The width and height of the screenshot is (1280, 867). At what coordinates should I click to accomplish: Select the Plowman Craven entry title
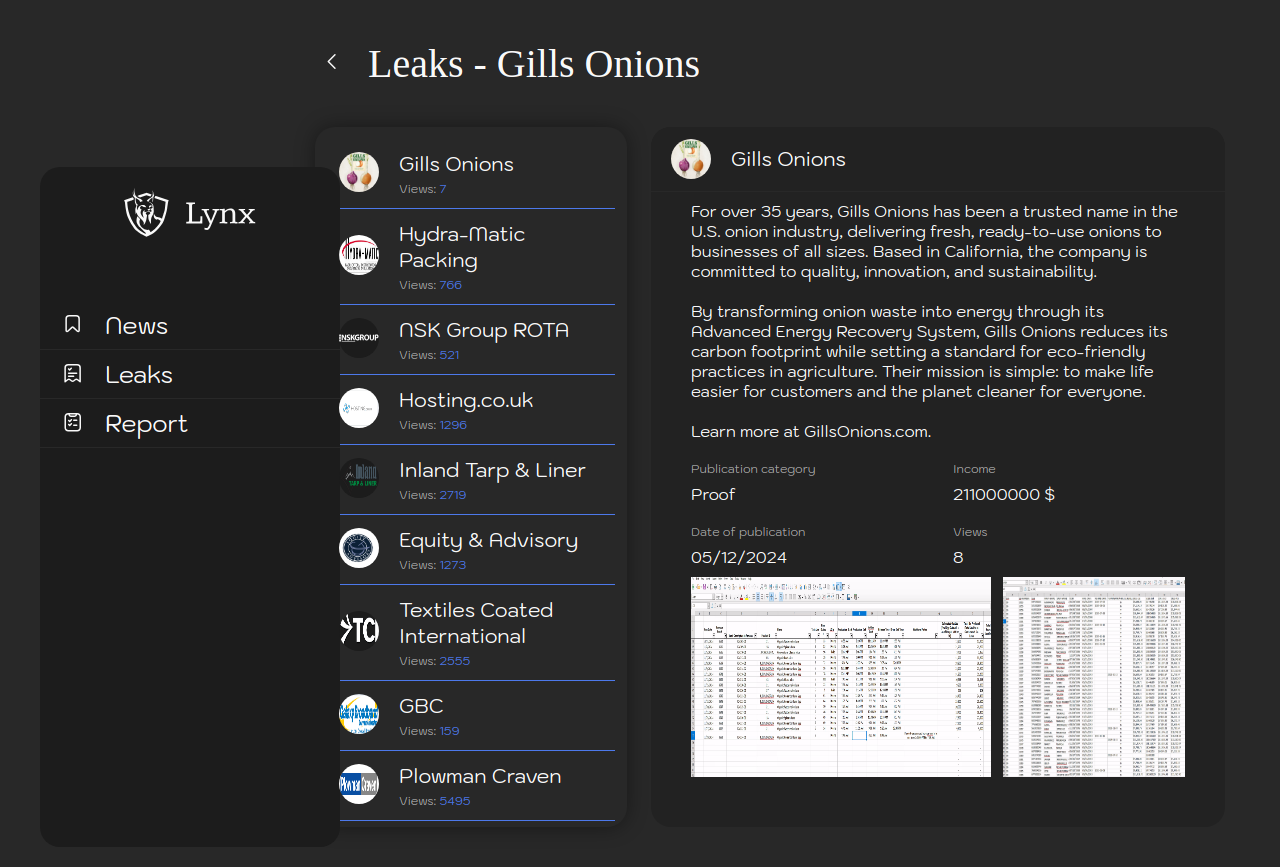pyautogui.click(x=480, y=776)
